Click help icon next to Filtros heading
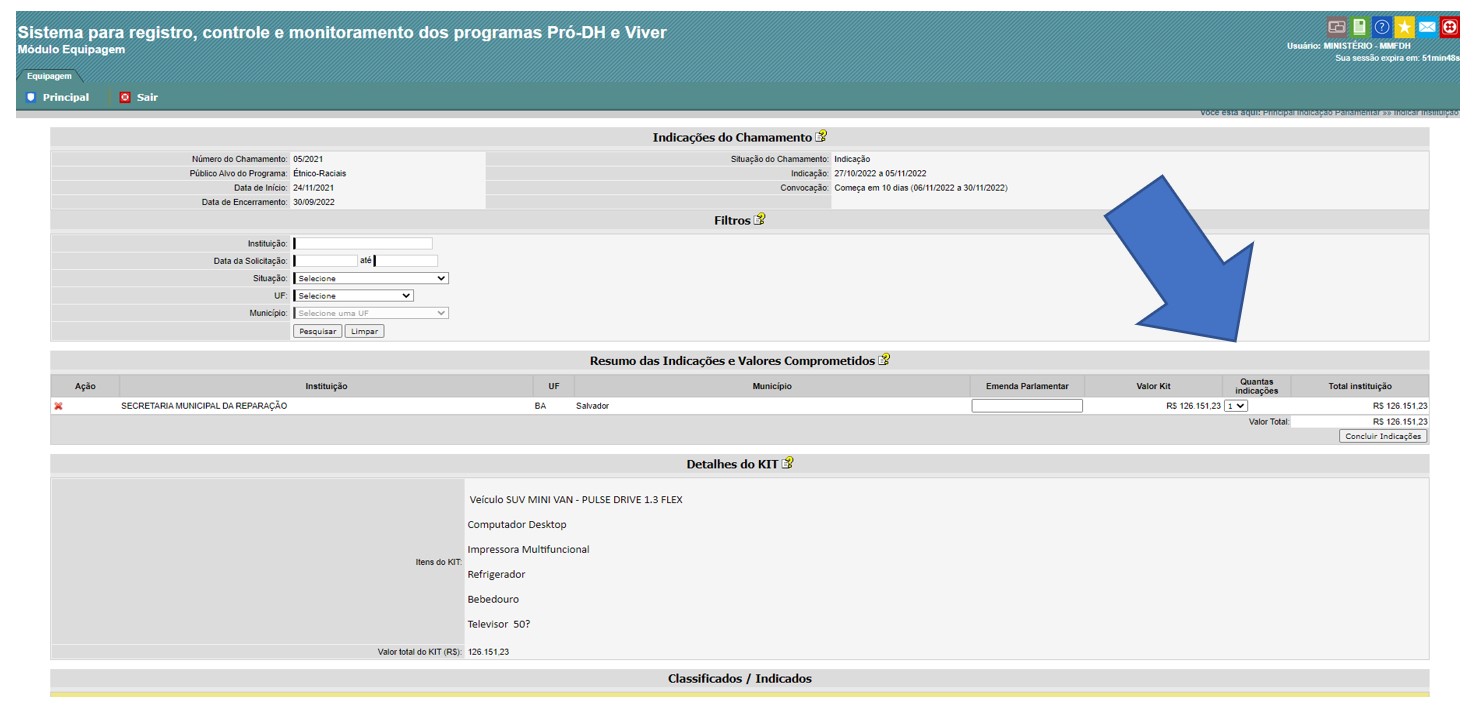The width and height of the screenshot is (1477, 718). (x=759, y=220)
